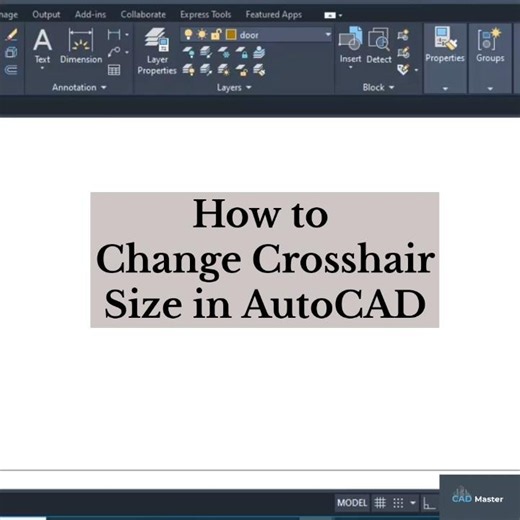
Task: Select the Text annotation tool
Action: (42, 45)
